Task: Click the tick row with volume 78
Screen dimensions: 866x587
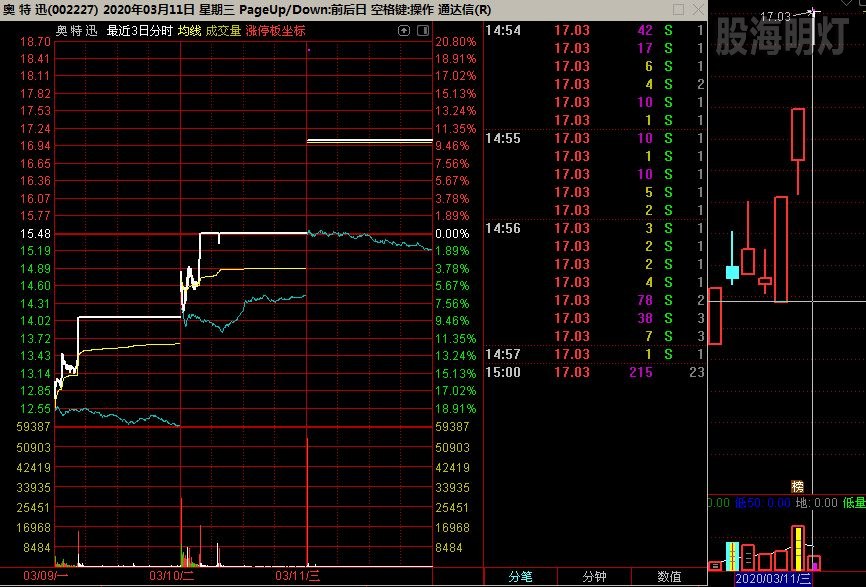Action: 595,300
